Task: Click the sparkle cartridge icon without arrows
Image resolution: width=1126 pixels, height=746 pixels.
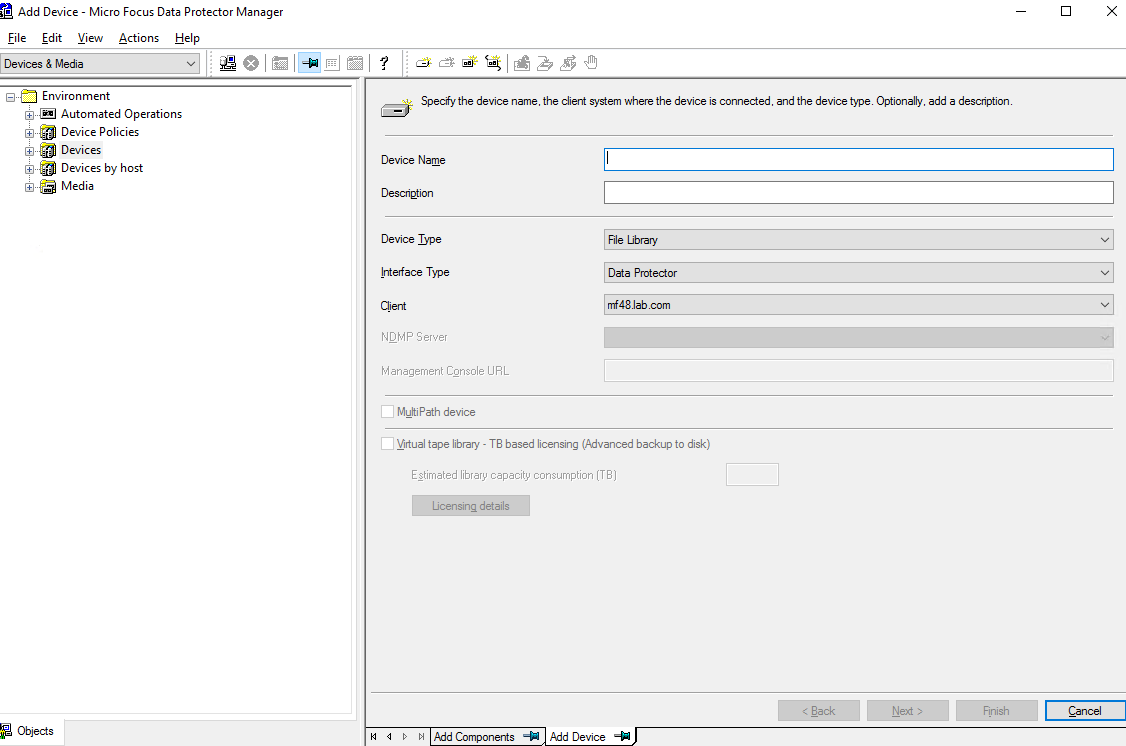Action: click(470, 63)
